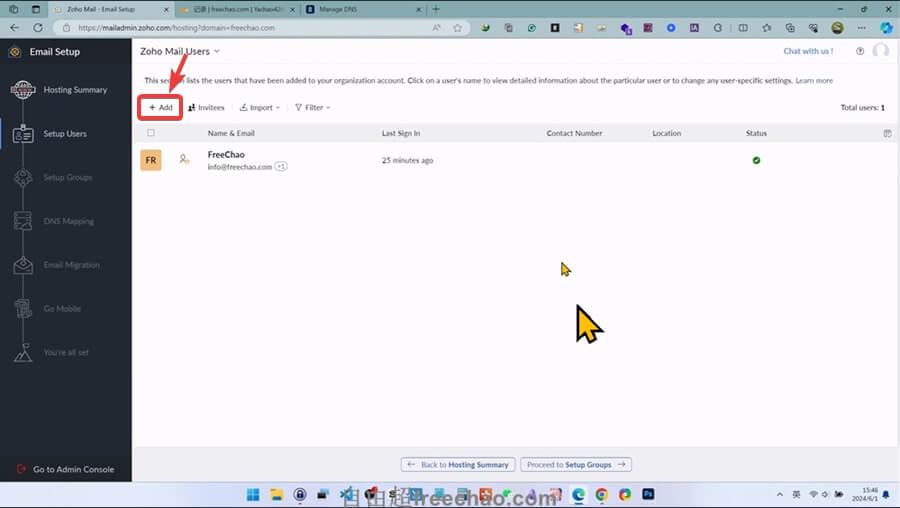This screenshot has width=900, height=508.
Task: Open Photoshop from the taskbar
Action: [648, 494]
